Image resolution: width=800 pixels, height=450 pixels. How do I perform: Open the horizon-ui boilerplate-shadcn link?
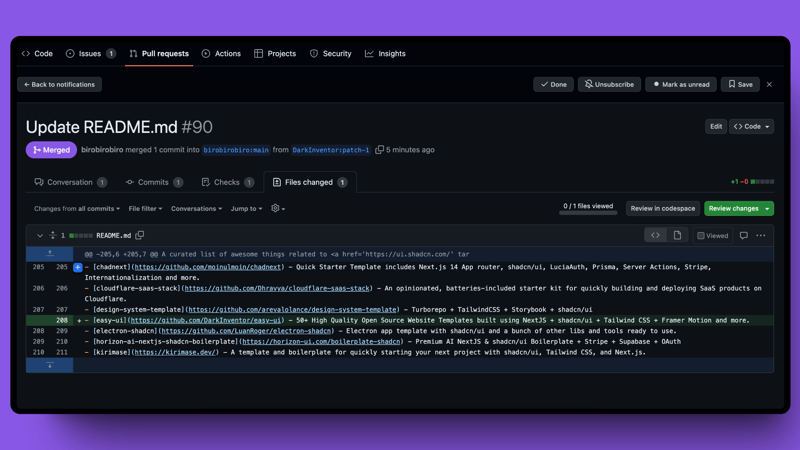coord(321,342)
